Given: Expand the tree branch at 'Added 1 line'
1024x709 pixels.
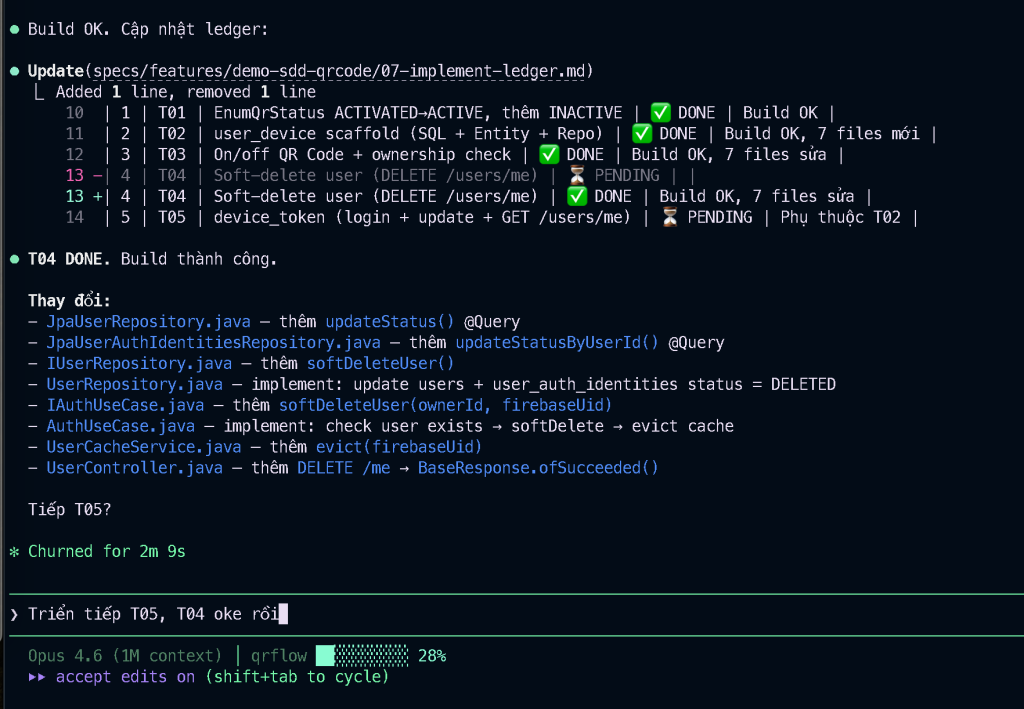Looking at the screenshot, I should [x=38, y=92].
